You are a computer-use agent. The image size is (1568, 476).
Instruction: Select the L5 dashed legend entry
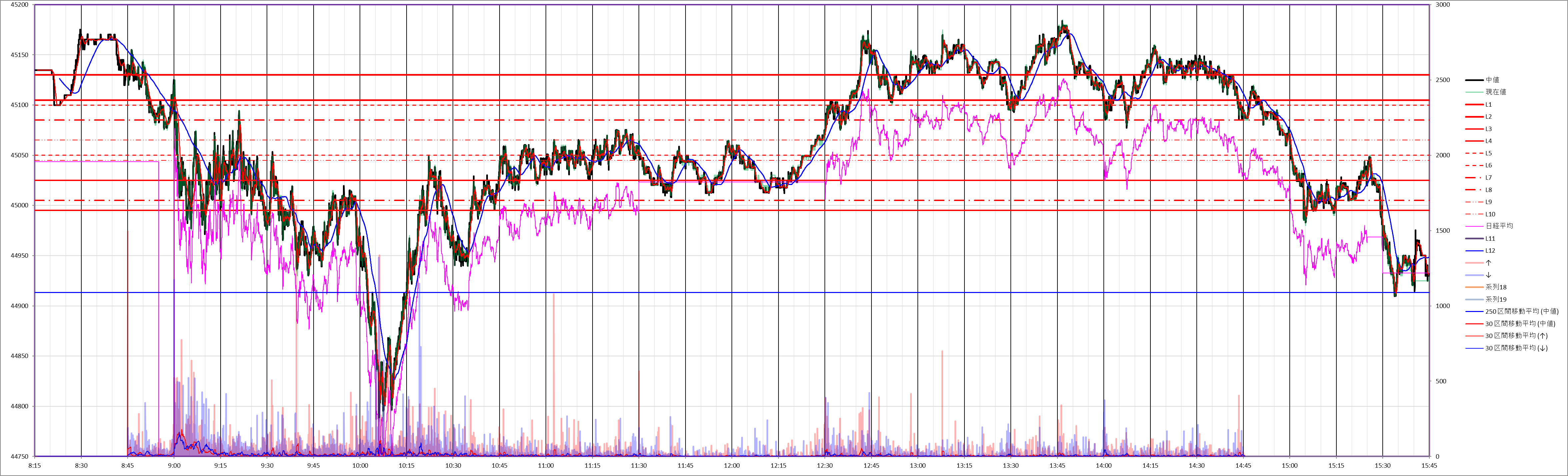tap(1488, 153)
